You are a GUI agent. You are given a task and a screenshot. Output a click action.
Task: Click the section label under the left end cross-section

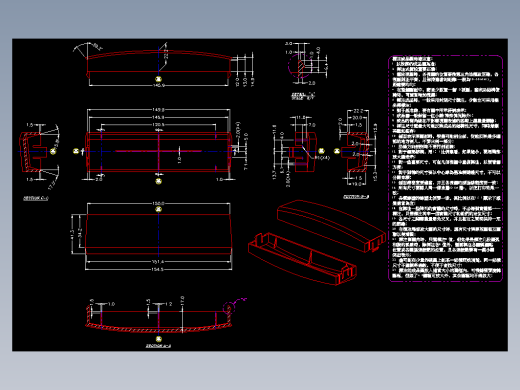point(36,198)
